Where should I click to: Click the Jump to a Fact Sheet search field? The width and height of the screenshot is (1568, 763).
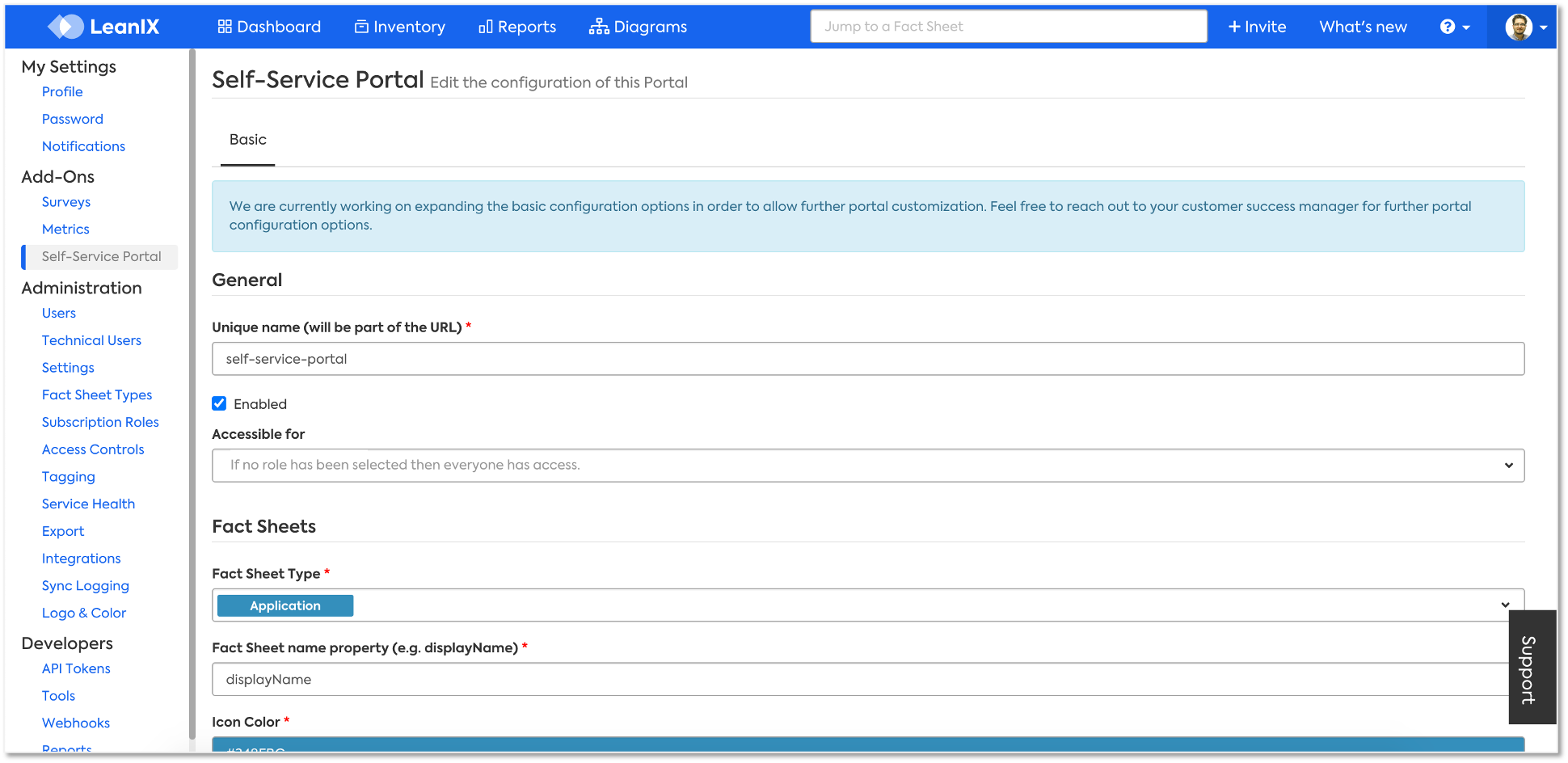[x=1009, y=27]
